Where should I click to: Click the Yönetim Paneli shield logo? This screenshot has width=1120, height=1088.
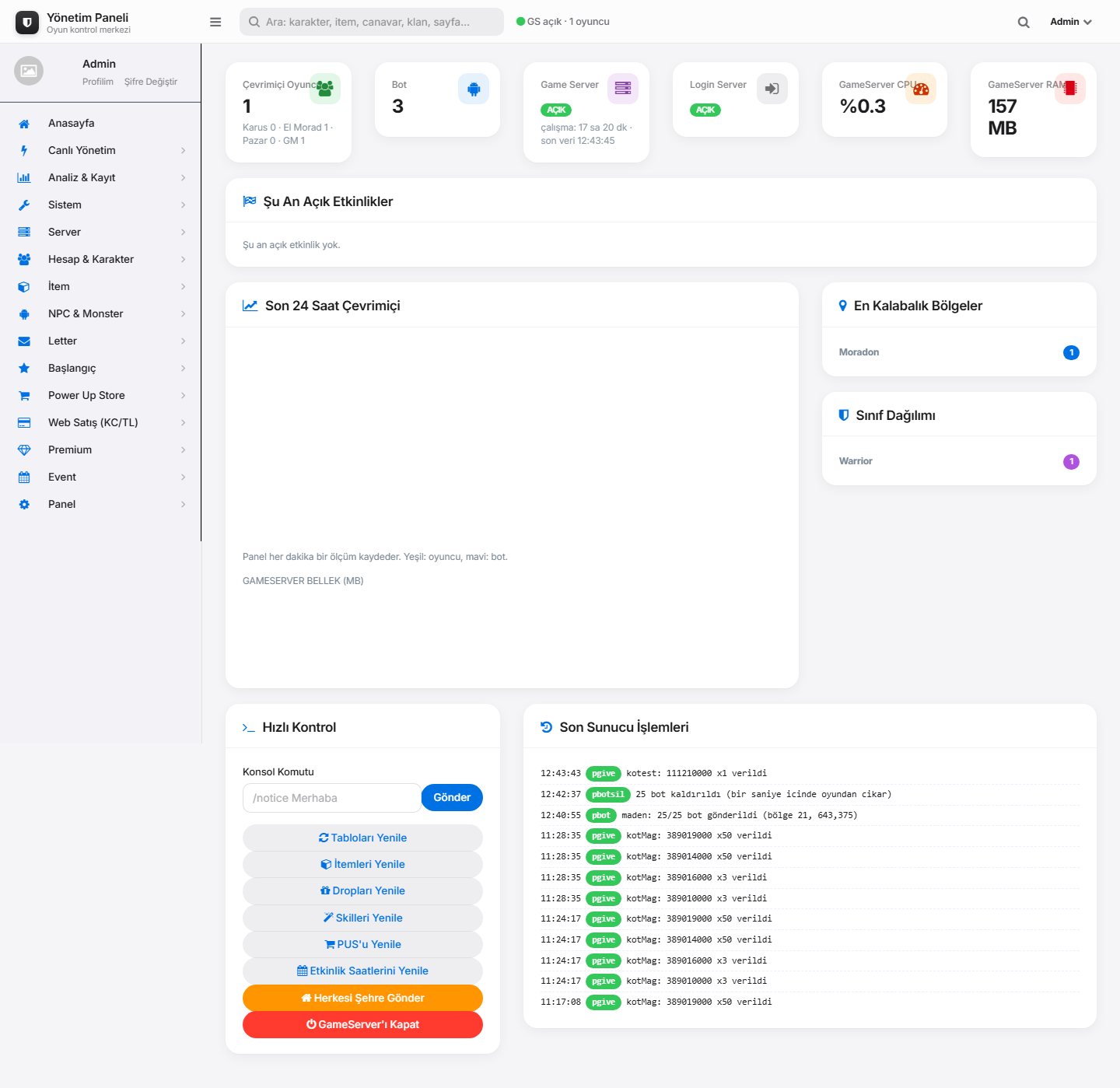[x=27, y=23]
